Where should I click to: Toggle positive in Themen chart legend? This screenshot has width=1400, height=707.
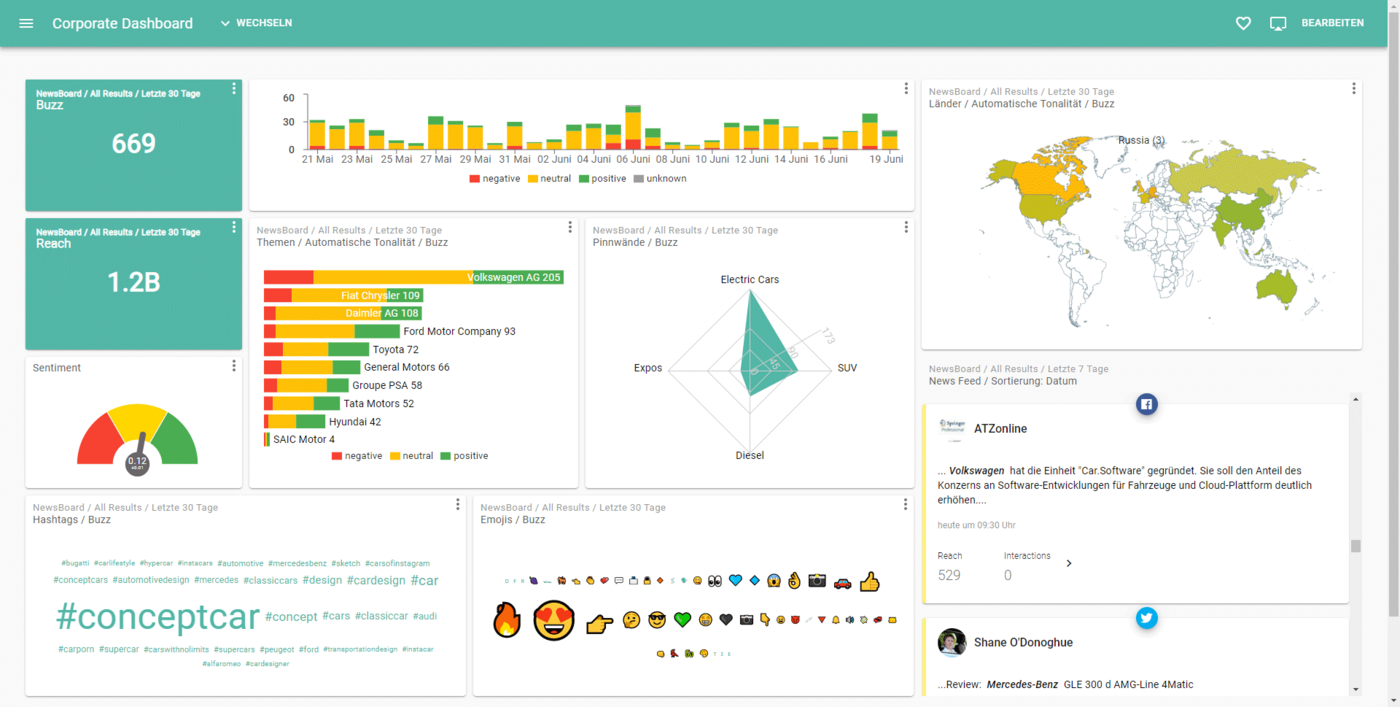coord(464,456)
